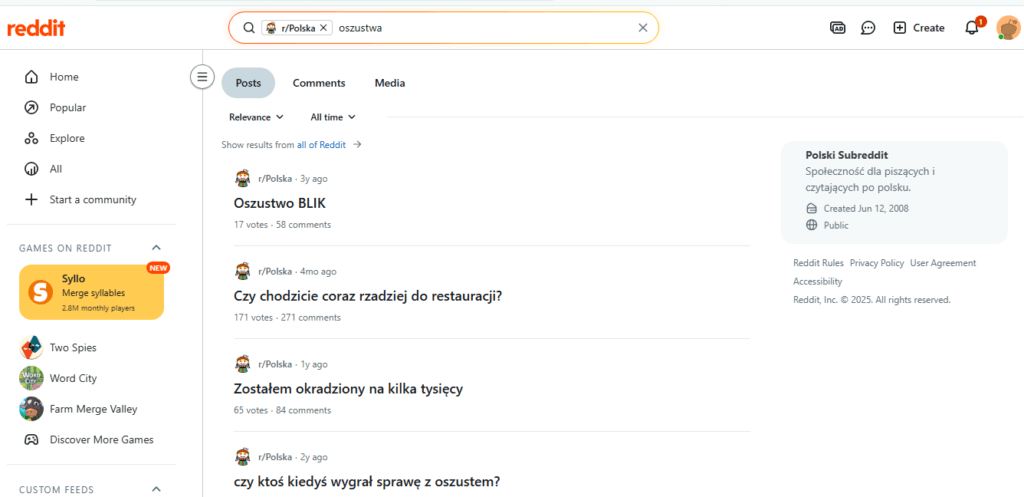Show results from all of Reddit
Image resolution: width=1024 pixels, height=497 pixels.
point(321,145)
